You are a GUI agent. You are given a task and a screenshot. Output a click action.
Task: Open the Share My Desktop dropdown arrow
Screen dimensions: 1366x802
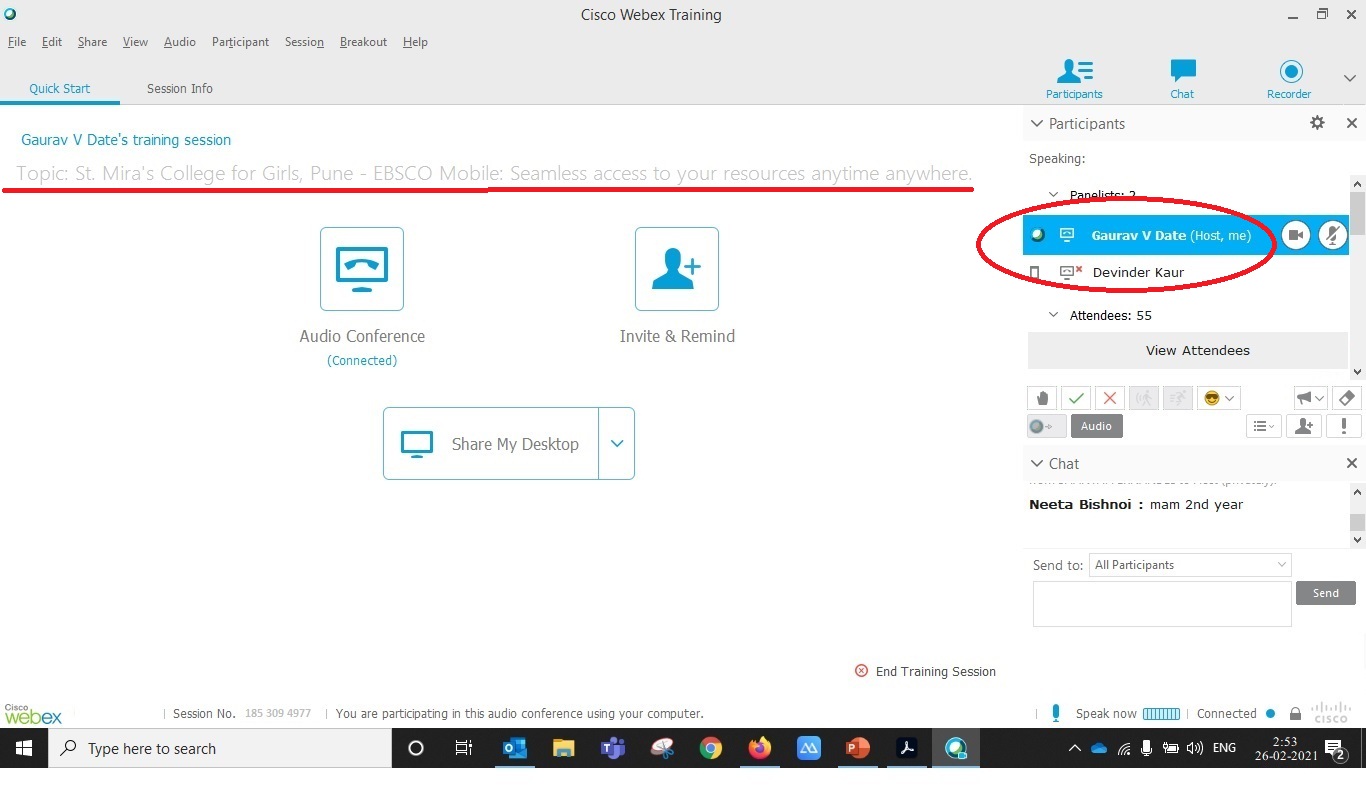click(x=616, y=444)
